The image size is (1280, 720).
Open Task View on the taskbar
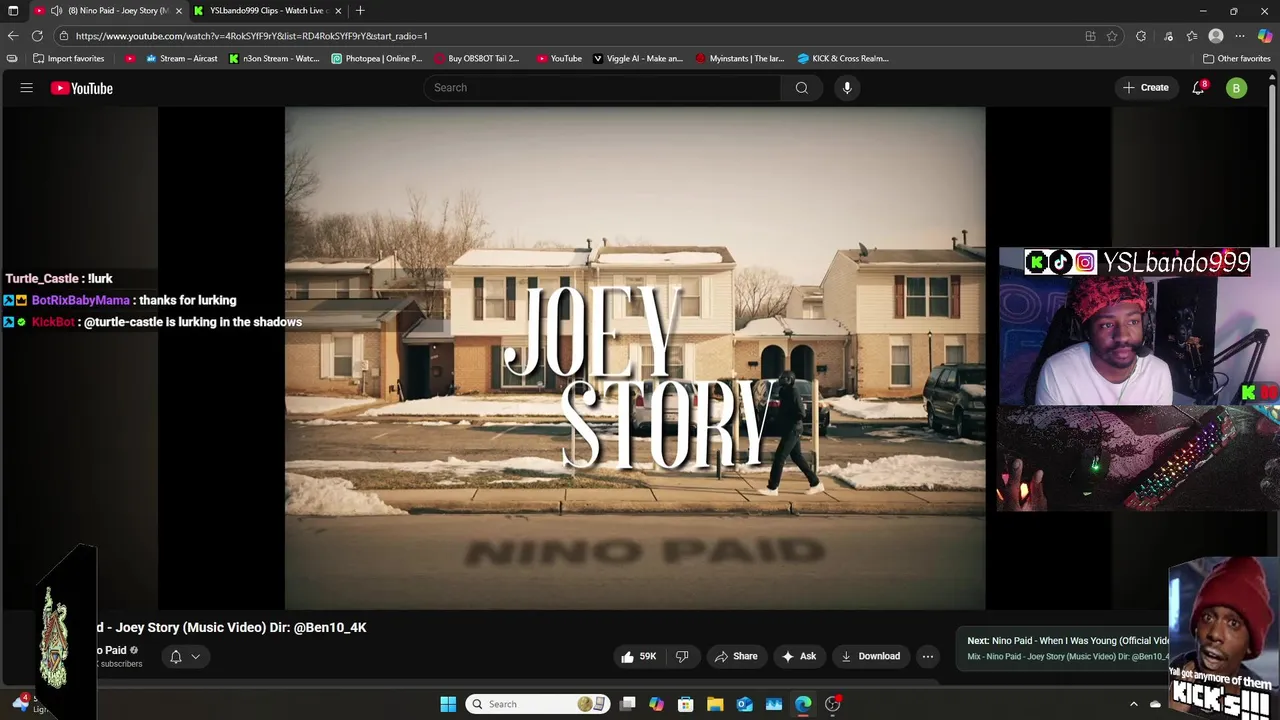pyautogui.click(x=627, y=704)
